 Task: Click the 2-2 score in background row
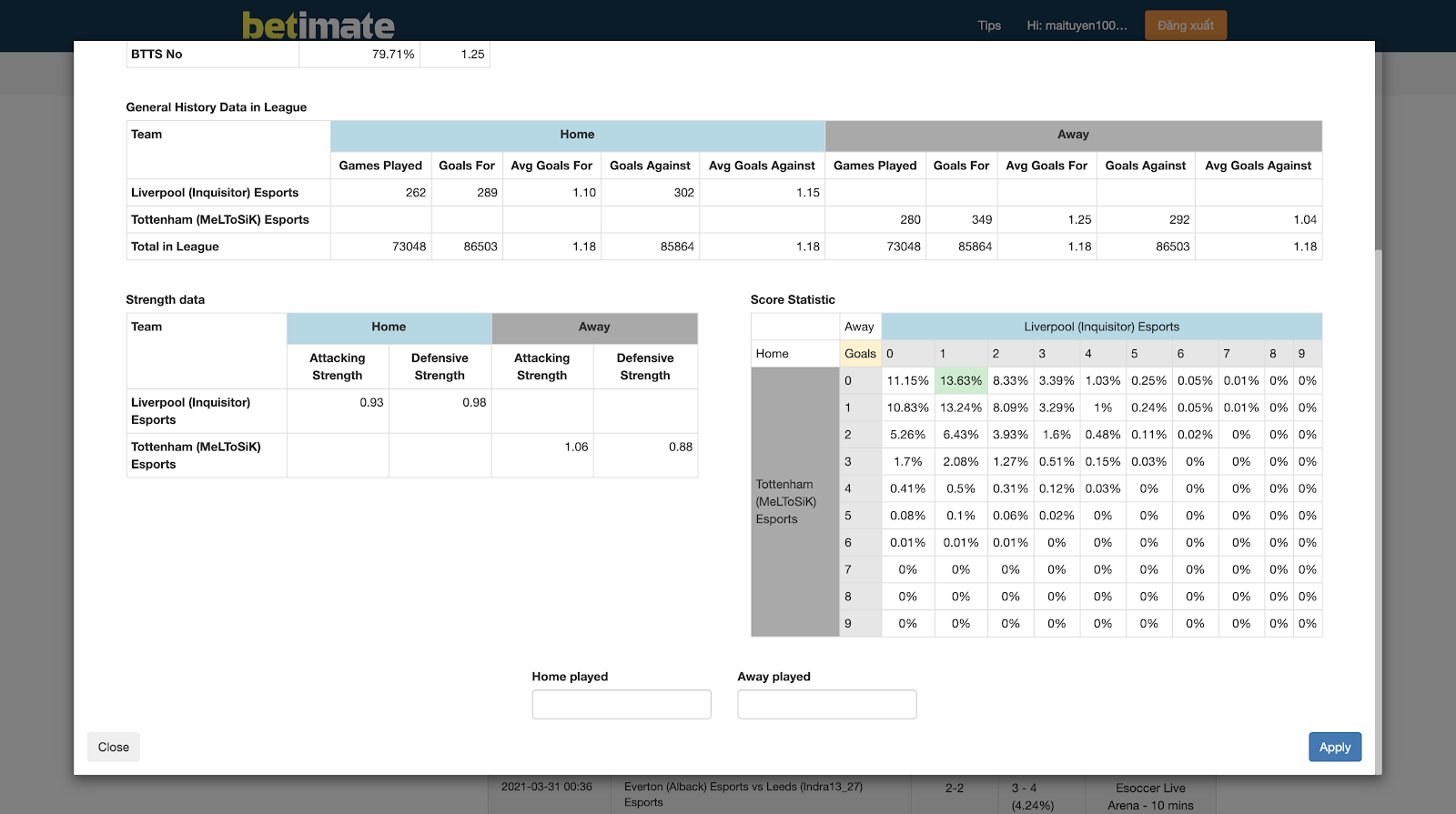pyautogui.click(x=955, y=788)
